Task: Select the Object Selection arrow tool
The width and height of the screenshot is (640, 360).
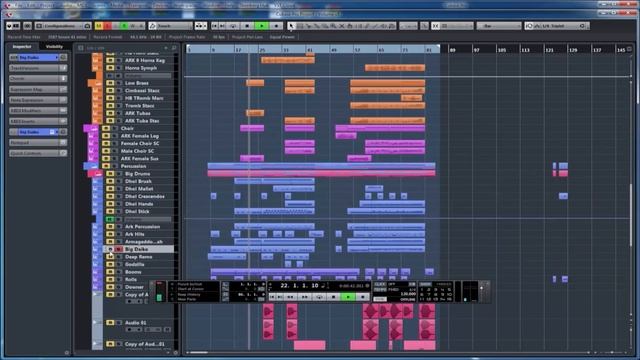Action: pos(291,26)
